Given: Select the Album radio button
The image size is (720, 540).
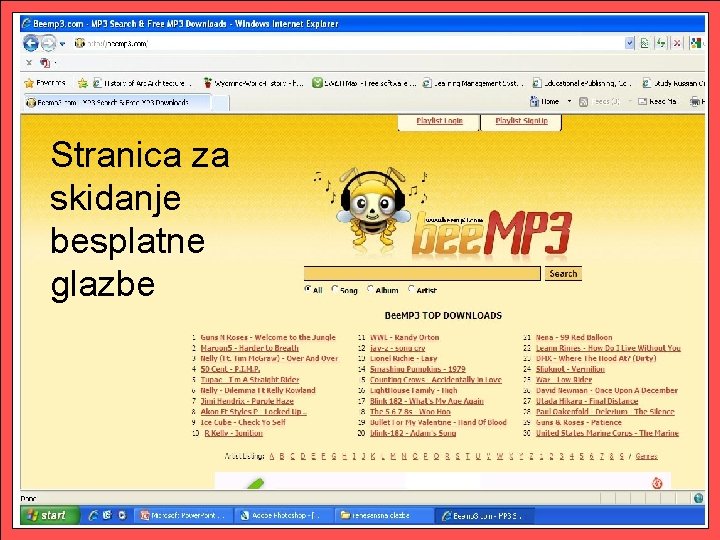Looking at the screenshot, I should (370, 289).
